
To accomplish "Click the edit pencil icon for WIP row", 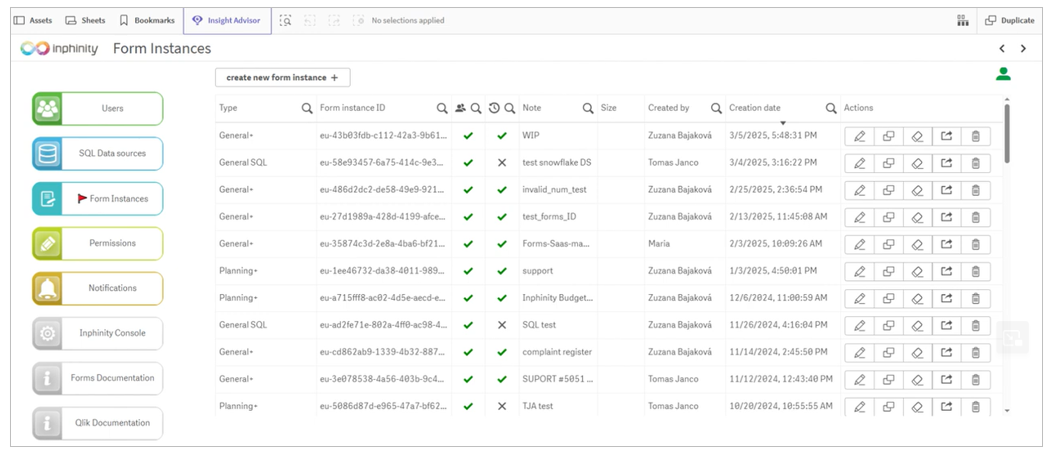I will click(859, 136).
